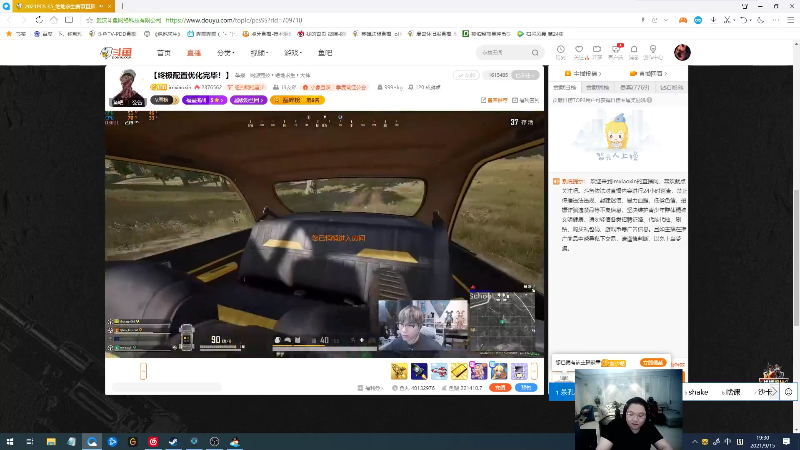Image resolution: width=800 pixels, height=450 pixels.
Task: Click the red plane gift icon
Action: tap(439, 371)
